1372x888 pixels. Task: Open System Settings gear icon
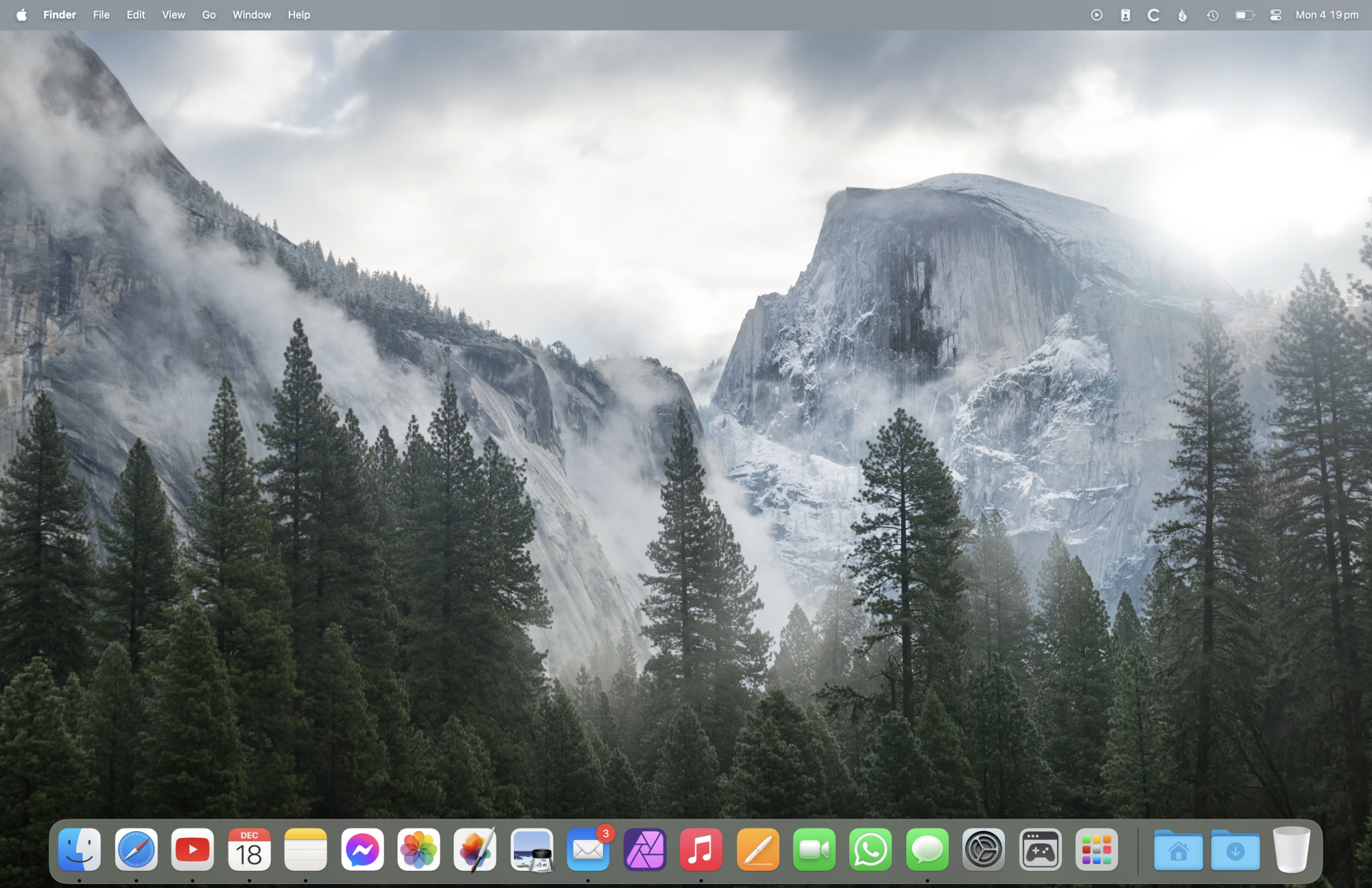coord(983,850)
